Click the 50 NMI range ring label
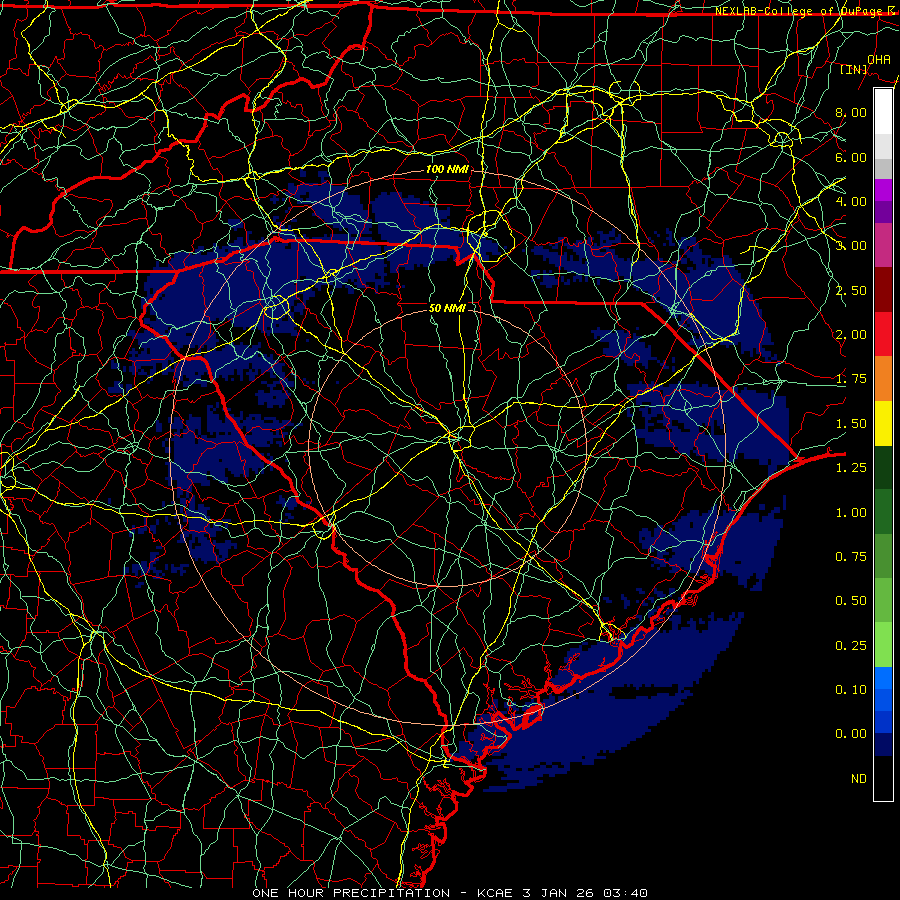Image resolution: width=900 pixels, height=900 pixels. pyautogui.click(x=447, y=308)
